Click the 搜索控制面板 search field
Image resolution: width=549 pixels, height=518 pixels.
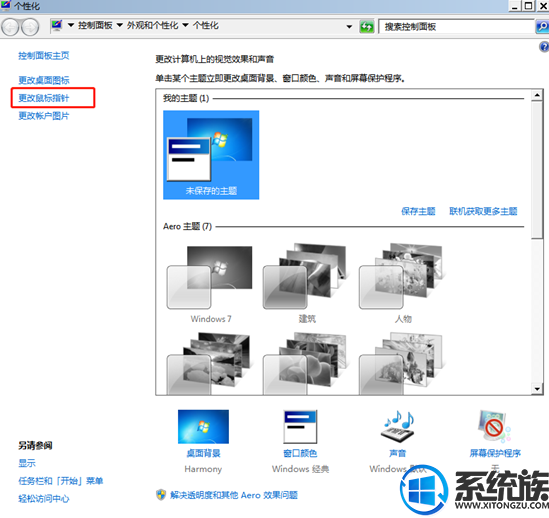click(456, 27)
